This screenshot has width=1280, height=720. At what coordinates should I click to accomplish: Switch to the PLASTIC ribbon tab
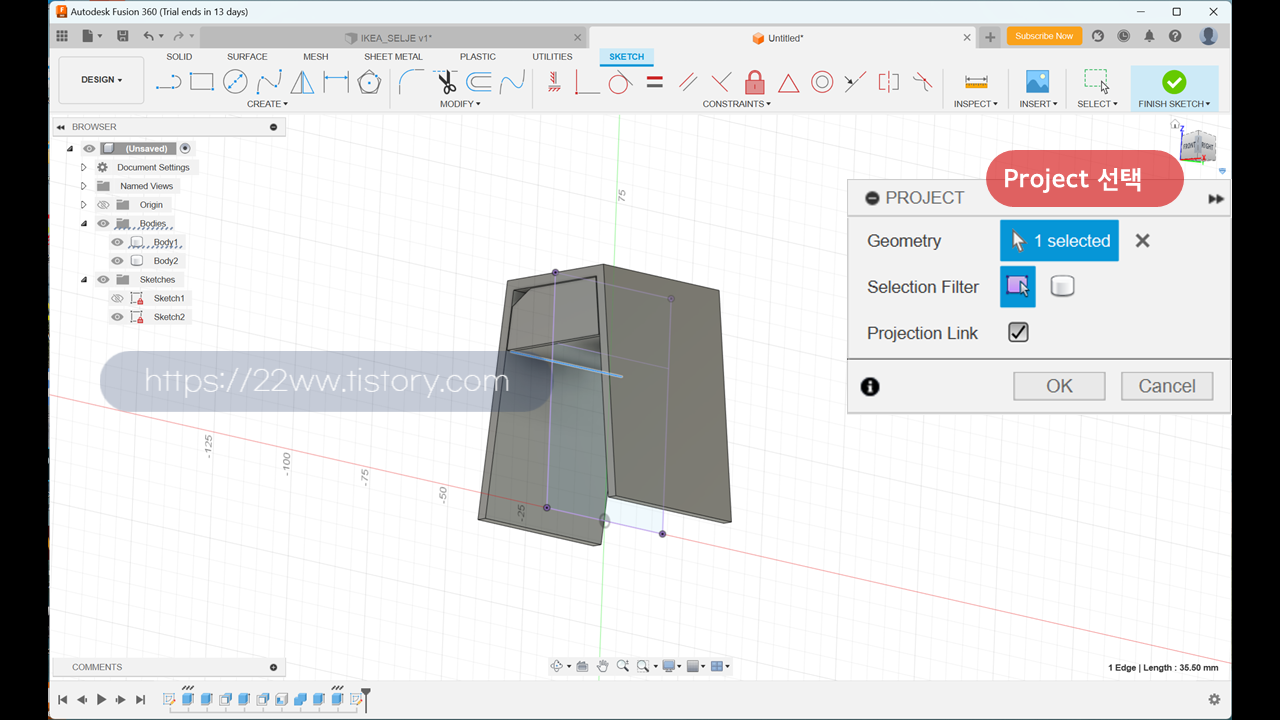pyautogui.click(x=478, y=57)
